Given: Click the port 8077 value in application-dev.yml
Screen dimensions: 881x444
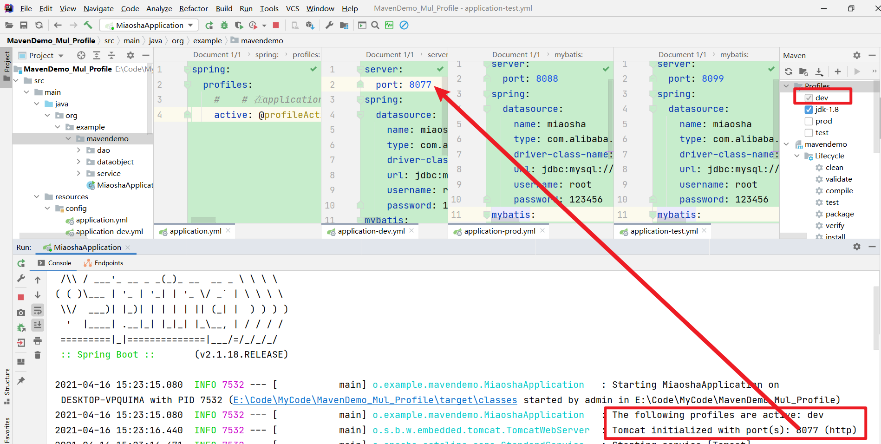Looking at the screenshot, I should point(420,85).
